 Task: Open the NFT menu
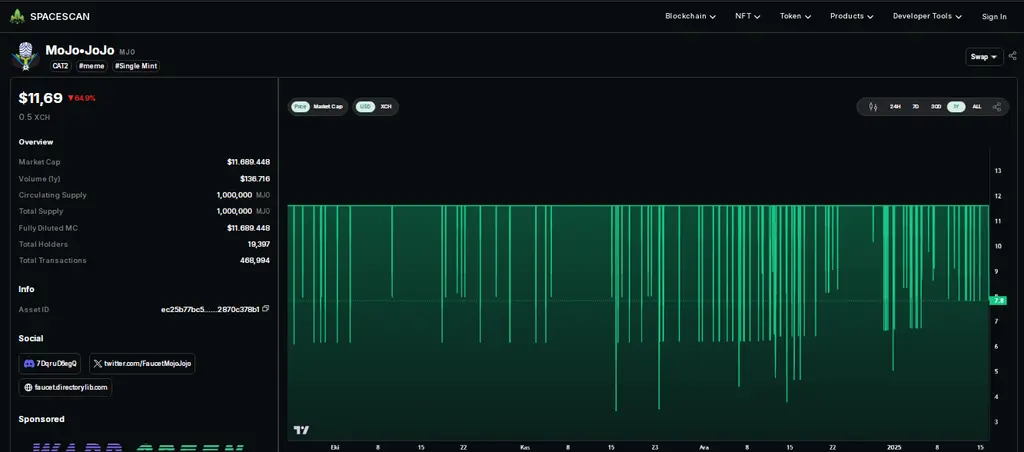[x=748, y=16]
